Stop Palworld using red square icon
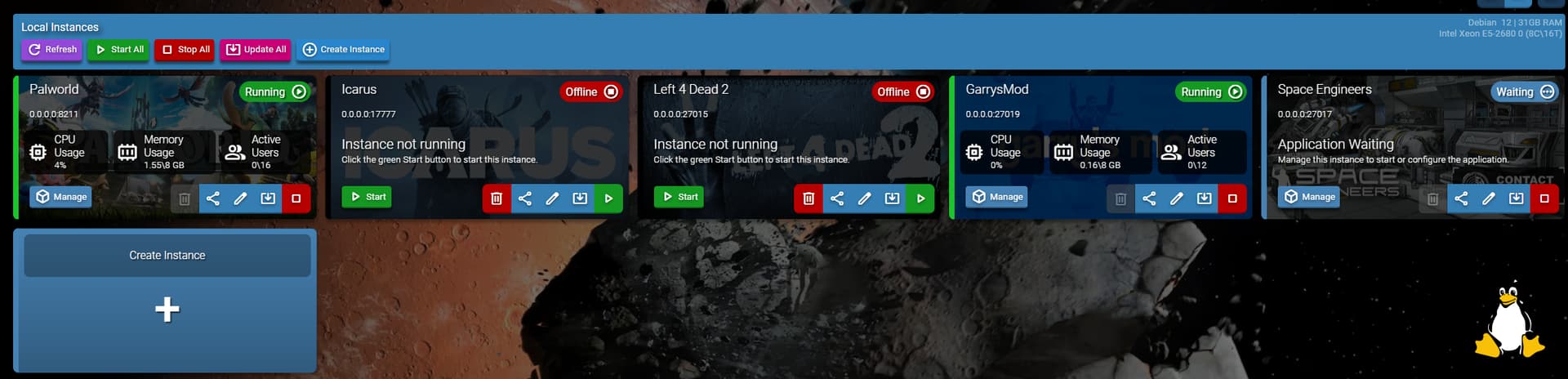This screenshot has height=379, width=1568. (x=296, y=198)
